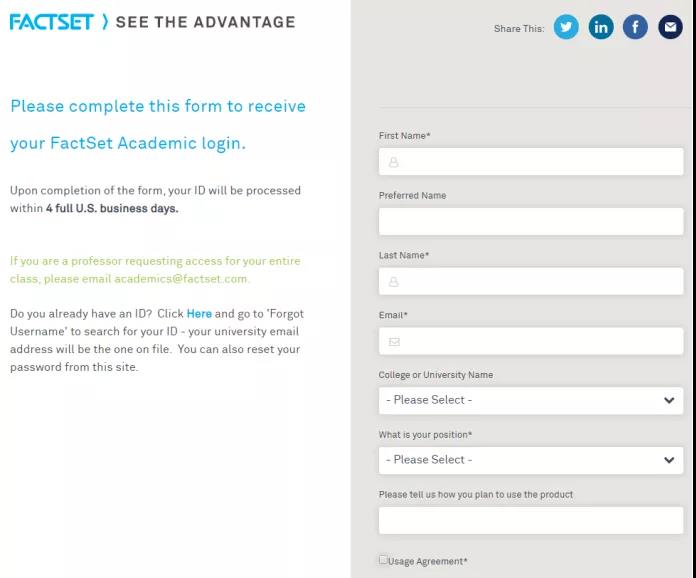696x578 pixels.
Task: Share this page via email icon
Action: [x=670, y=27]
